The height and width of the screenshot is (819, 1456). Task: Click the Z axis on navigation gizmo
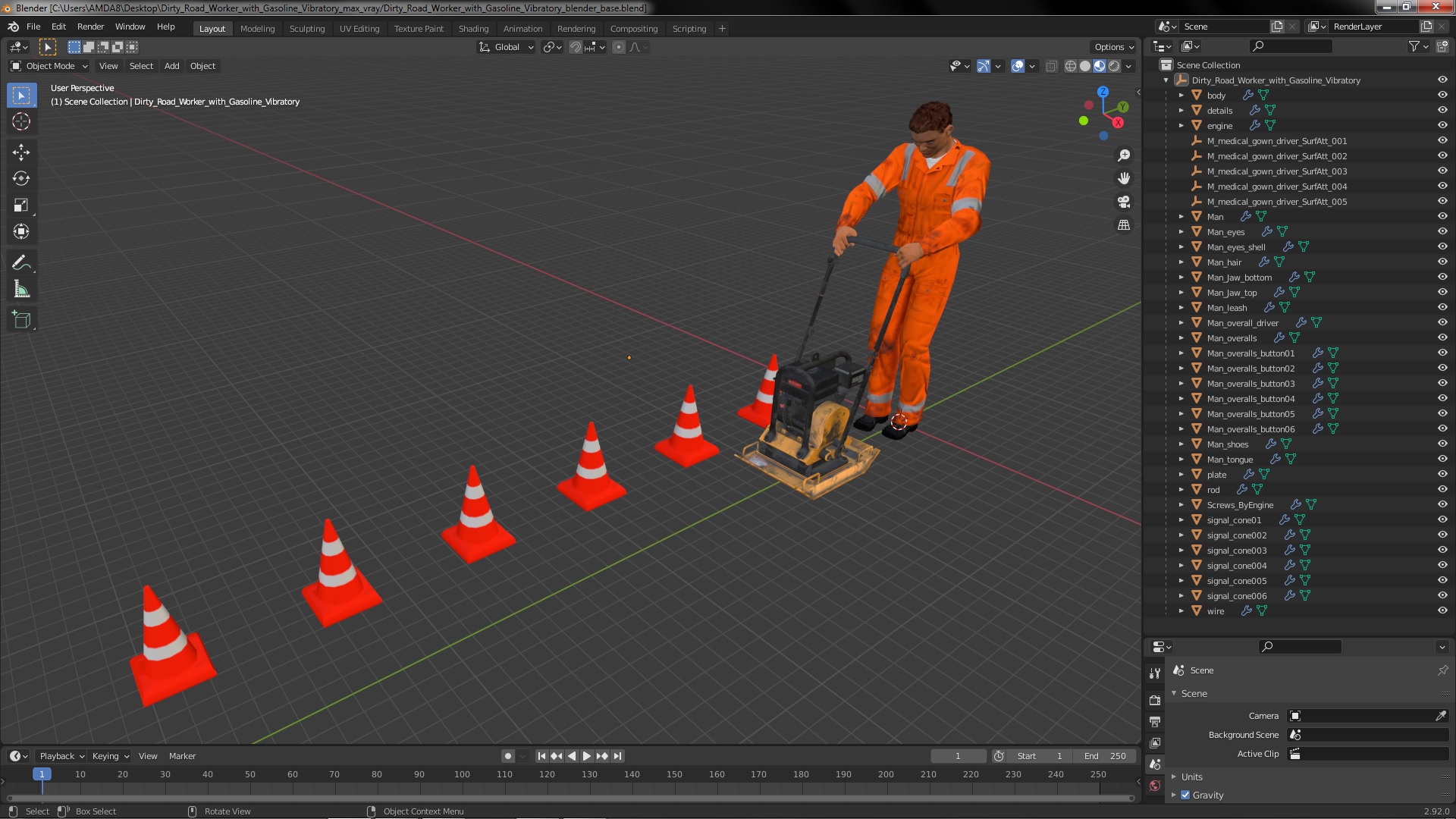[1103, 92]
